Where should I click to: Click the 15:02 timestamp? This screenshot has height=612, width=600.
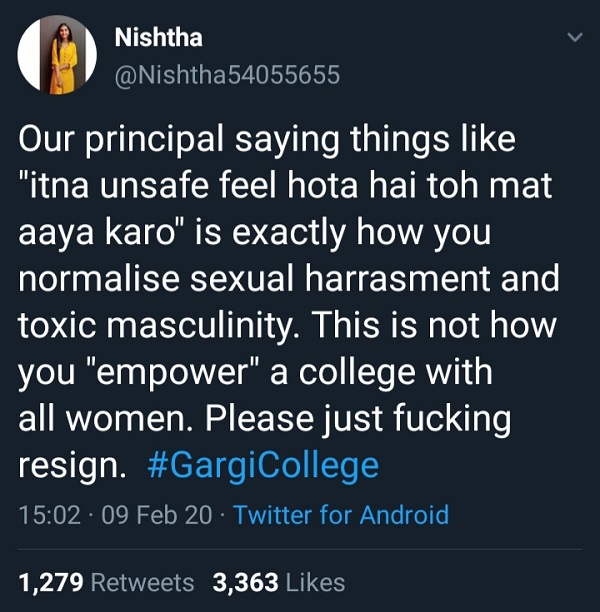pos(48,515)
